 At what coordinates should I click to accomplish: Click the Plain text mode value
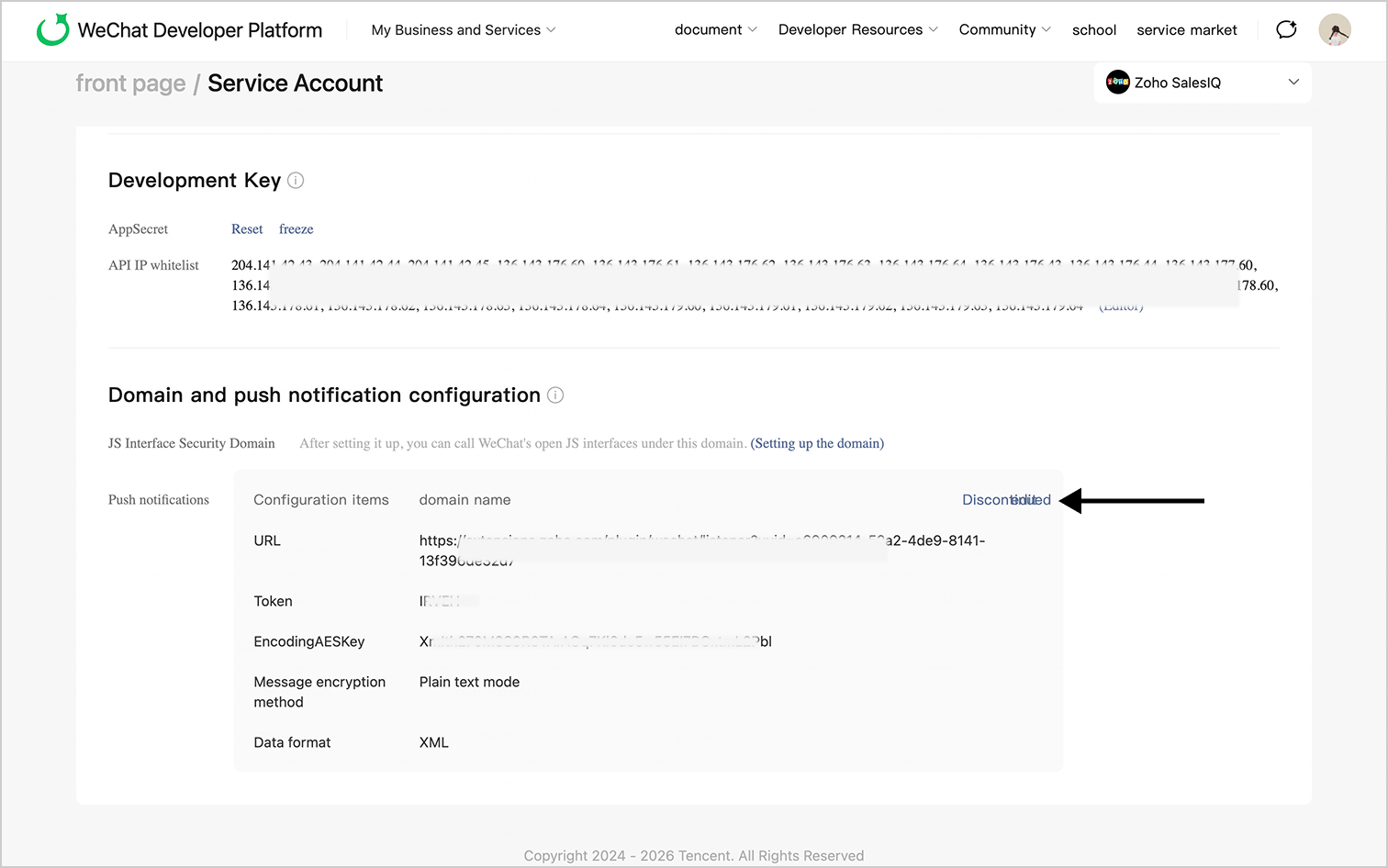(x=469, y=682)
